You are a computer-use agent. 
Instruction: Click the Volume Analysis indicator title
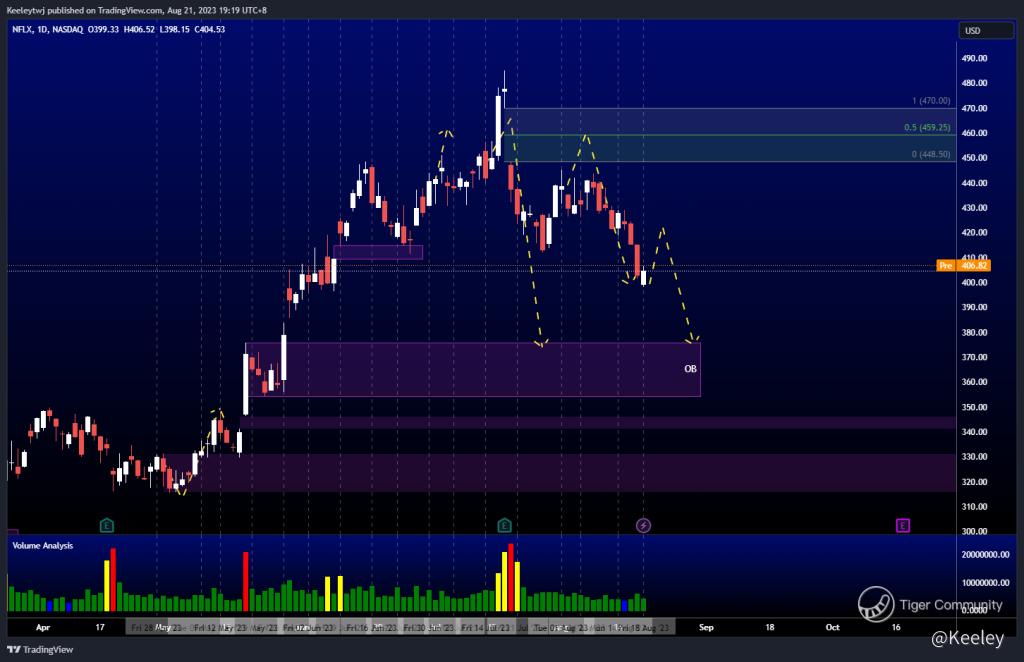[x=42, y=545]
